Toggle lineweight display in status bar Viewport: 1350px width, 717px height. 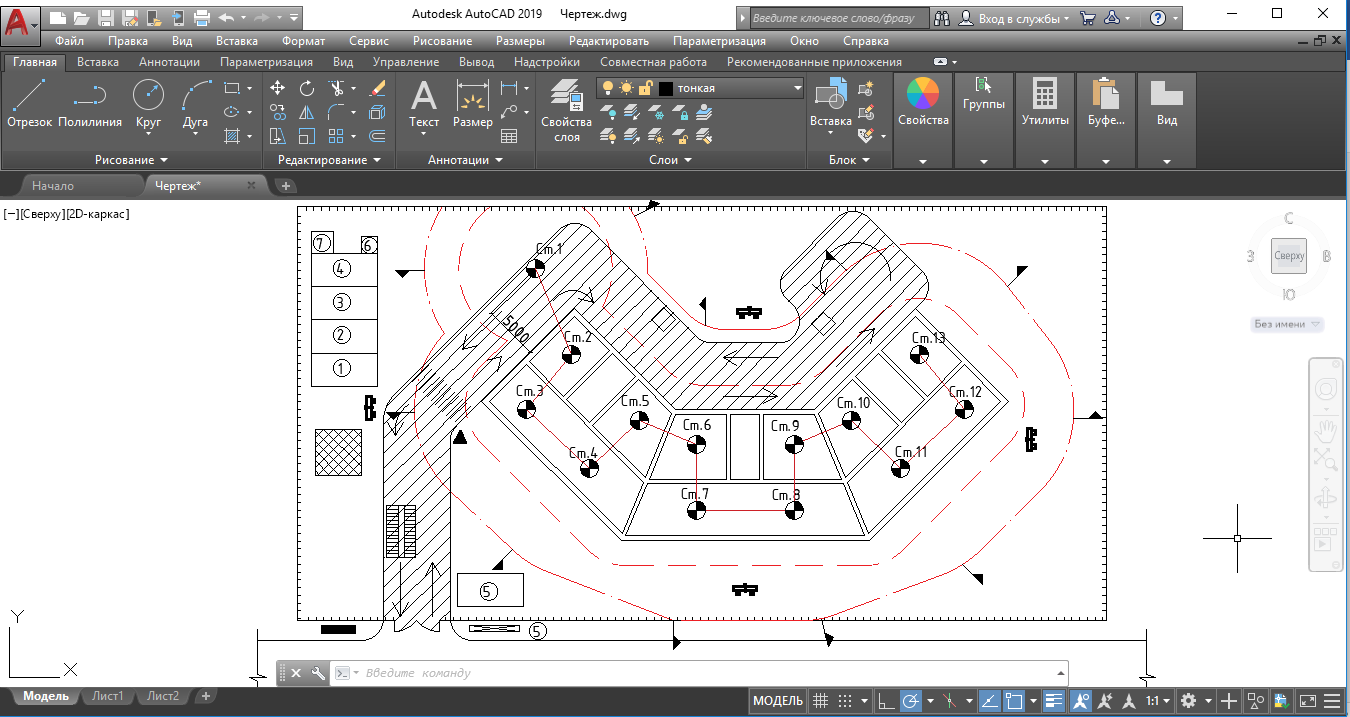pos(1054,701)
